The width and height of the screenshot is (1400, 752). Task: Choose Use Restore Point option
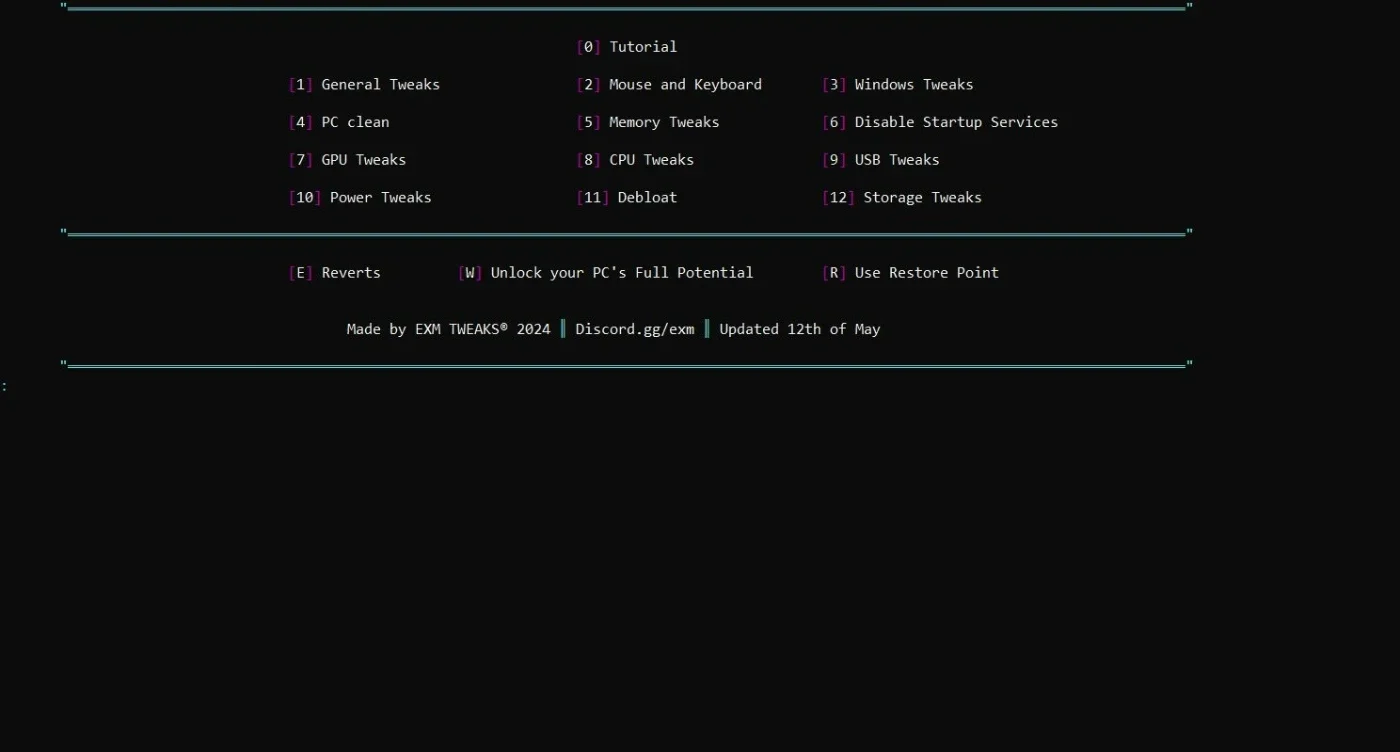tap(911, 273)
